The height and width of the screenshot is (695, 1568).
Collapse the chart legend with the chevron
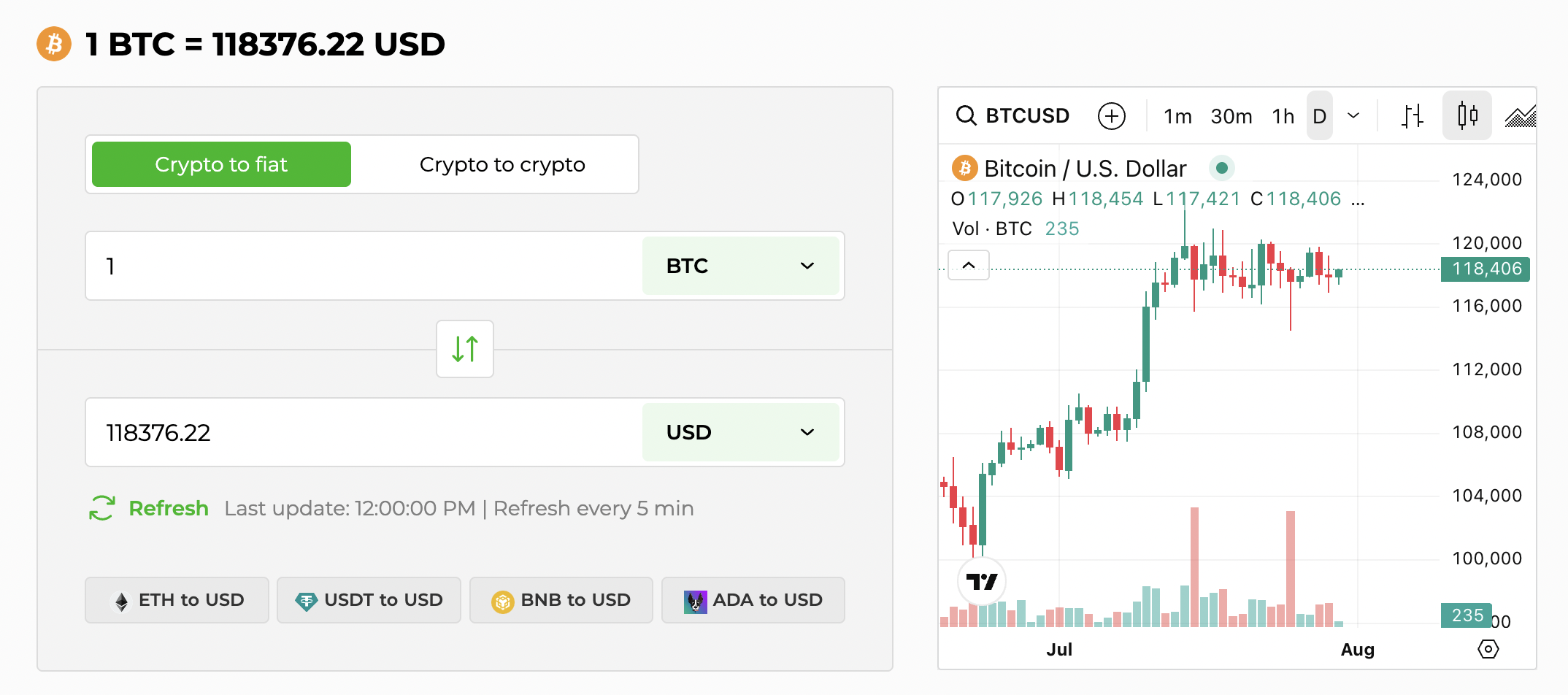point(968,265)
